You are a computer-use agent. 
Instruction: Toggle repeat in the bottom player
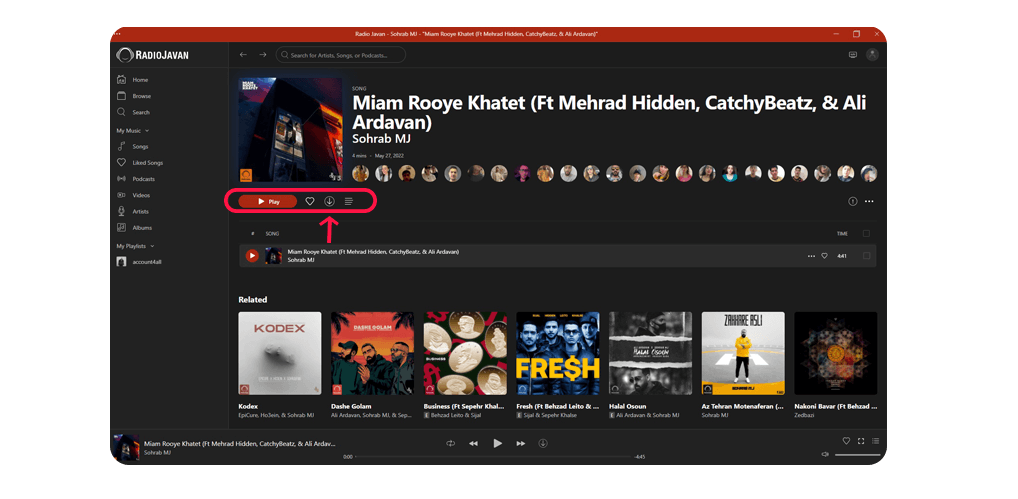(451, 443)
